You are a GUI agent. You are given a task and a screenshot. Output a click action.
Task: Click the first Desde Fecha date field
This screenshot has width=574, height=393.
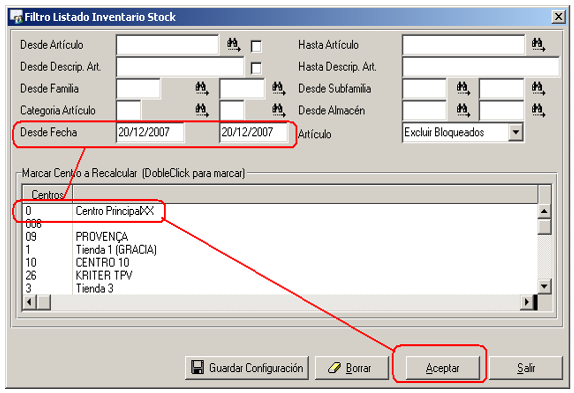(x=150, y=132)
